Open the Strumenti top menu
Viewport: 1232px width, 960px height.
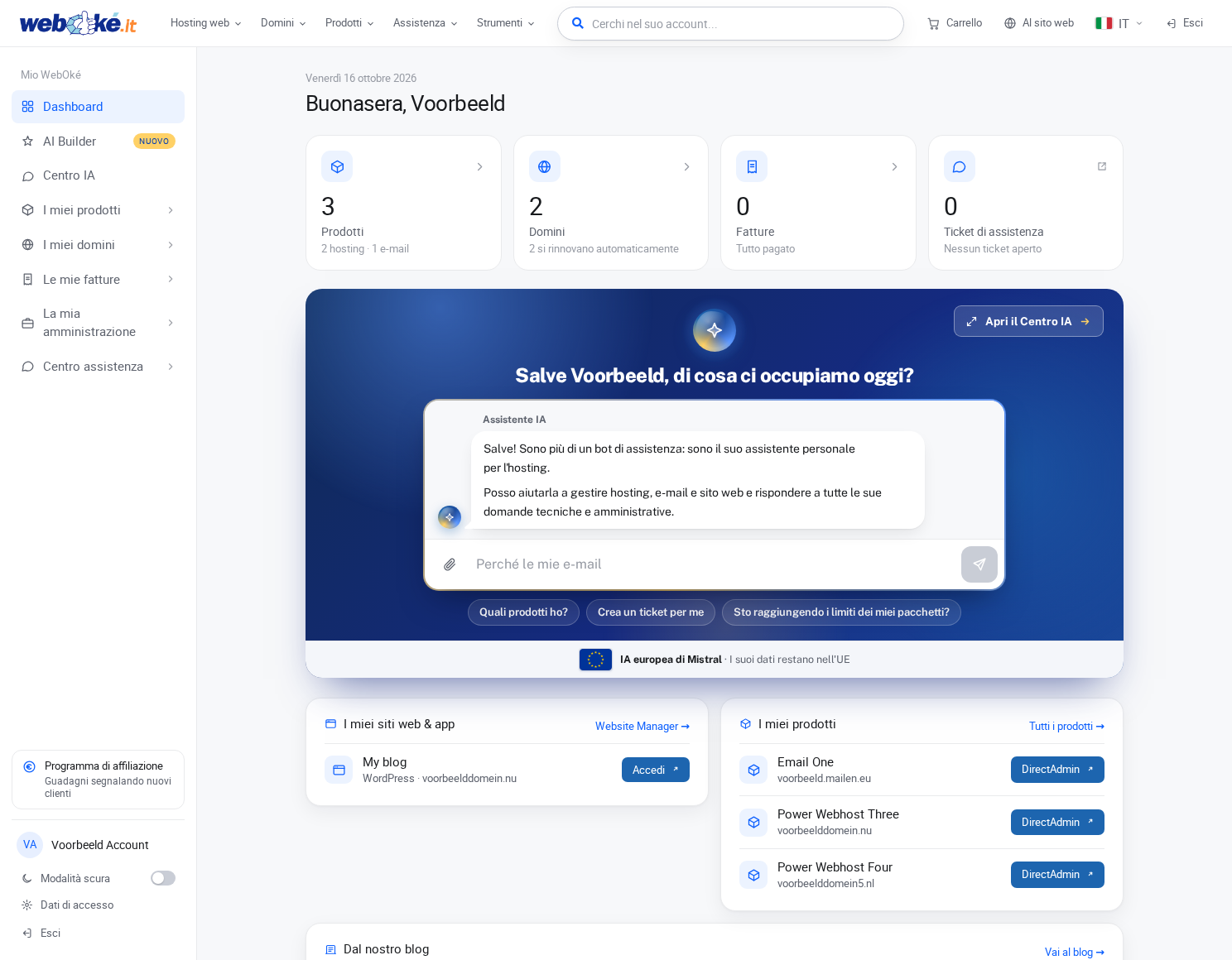pos(505,23)
